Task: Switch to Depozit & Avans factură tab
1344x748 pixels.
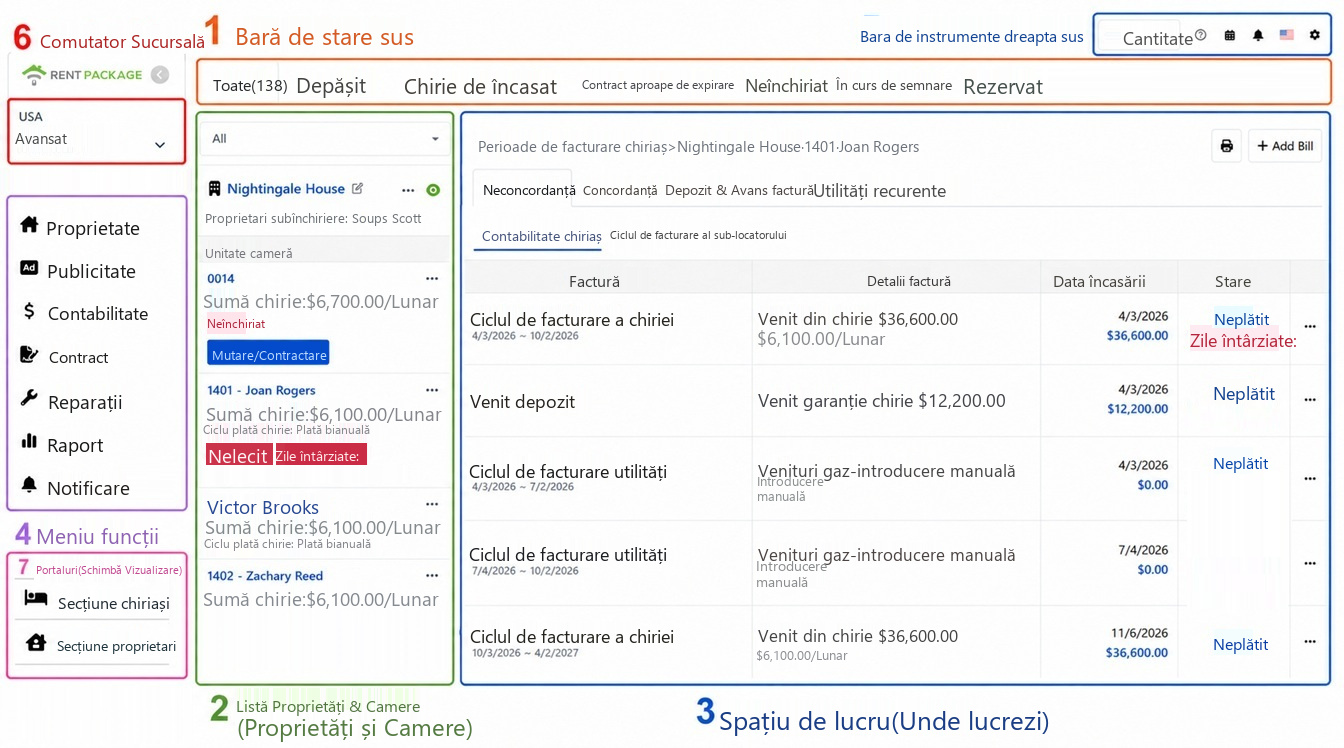Action: pyautogui.click(x=740, y=190)
